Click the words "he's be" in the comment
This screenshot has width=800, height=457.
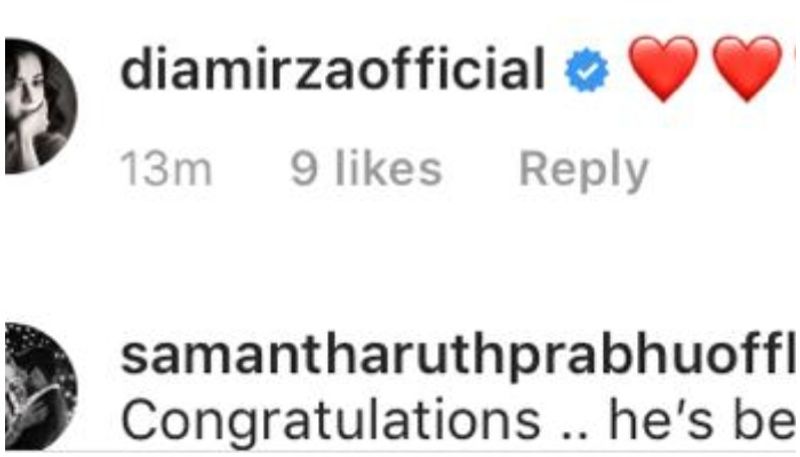click(702, 421)
